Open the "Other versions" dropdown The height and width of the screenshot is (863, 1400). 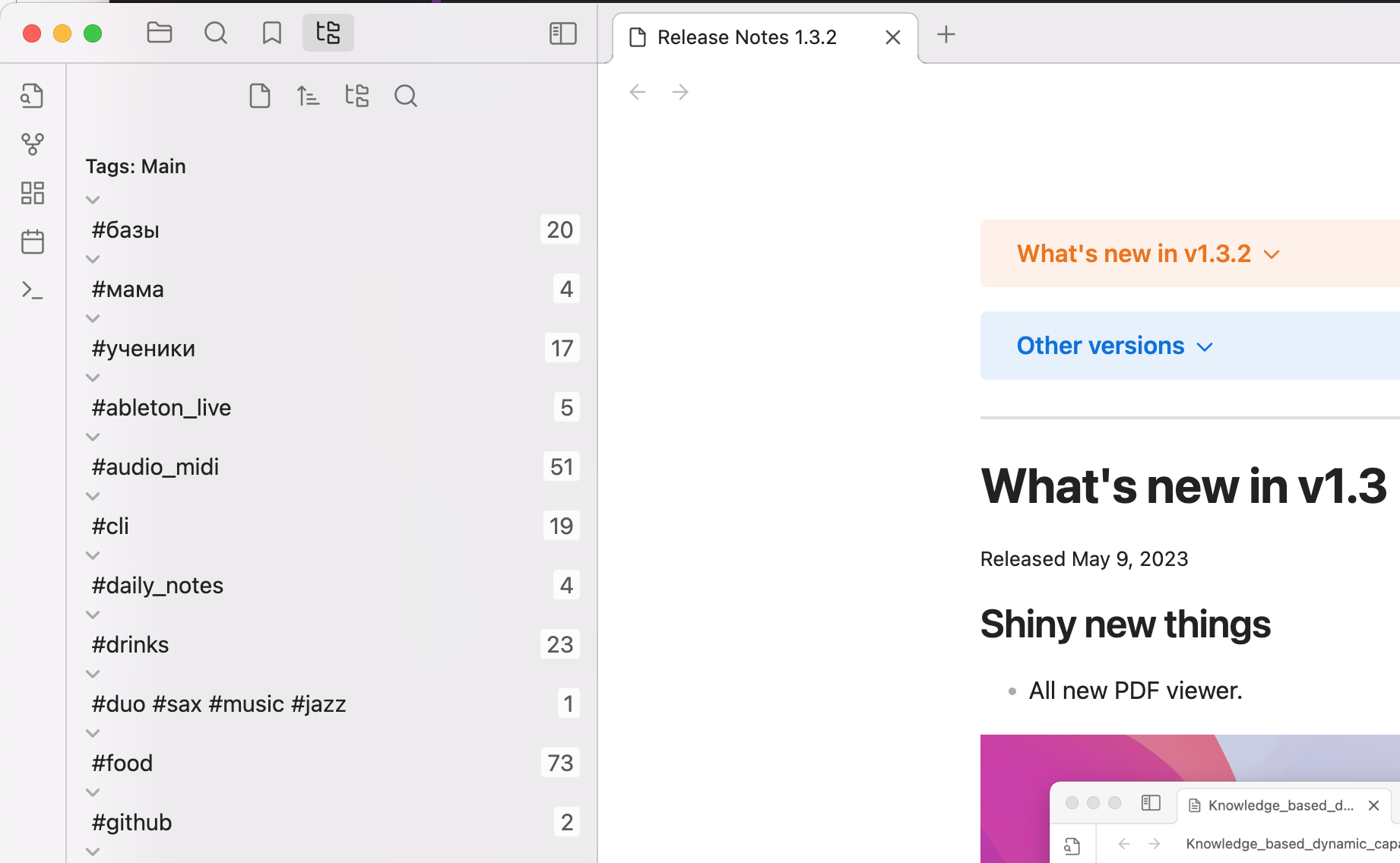click(x=1113, y=346)
